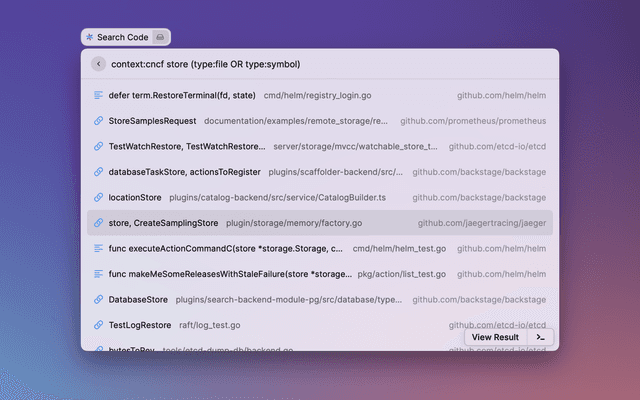Click github.com/prometheus/prometheus repository label
This screenshot has height=400, width=640.
(x=473, y=121)
